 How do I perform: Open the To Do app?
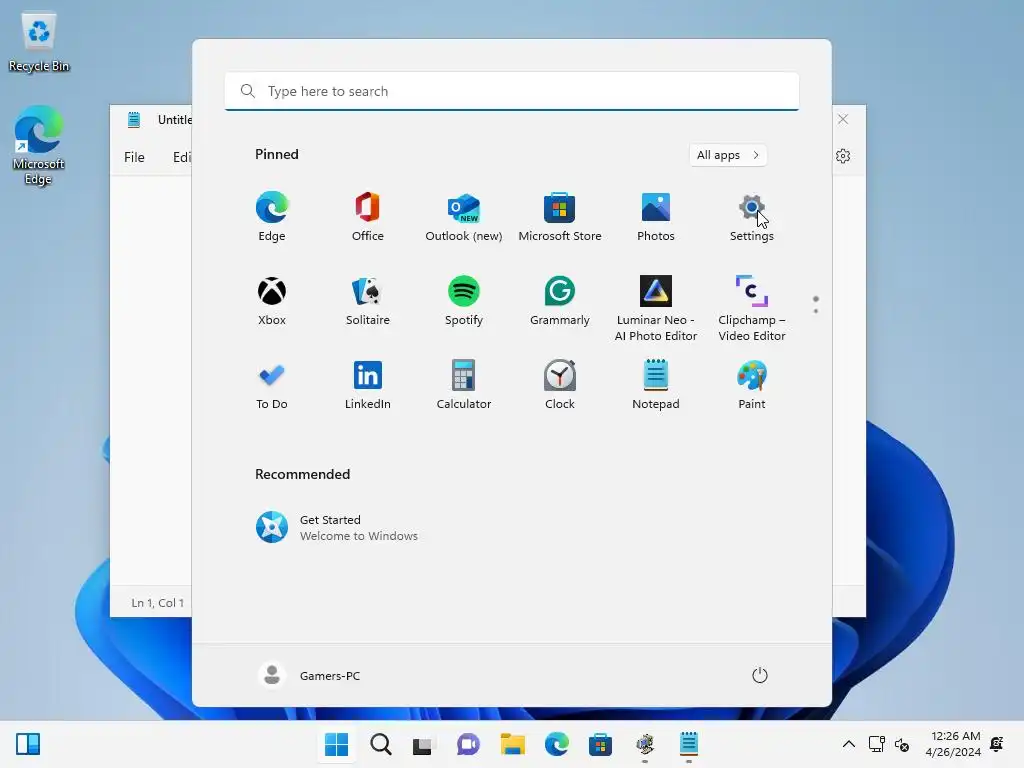tap(272, 385)
